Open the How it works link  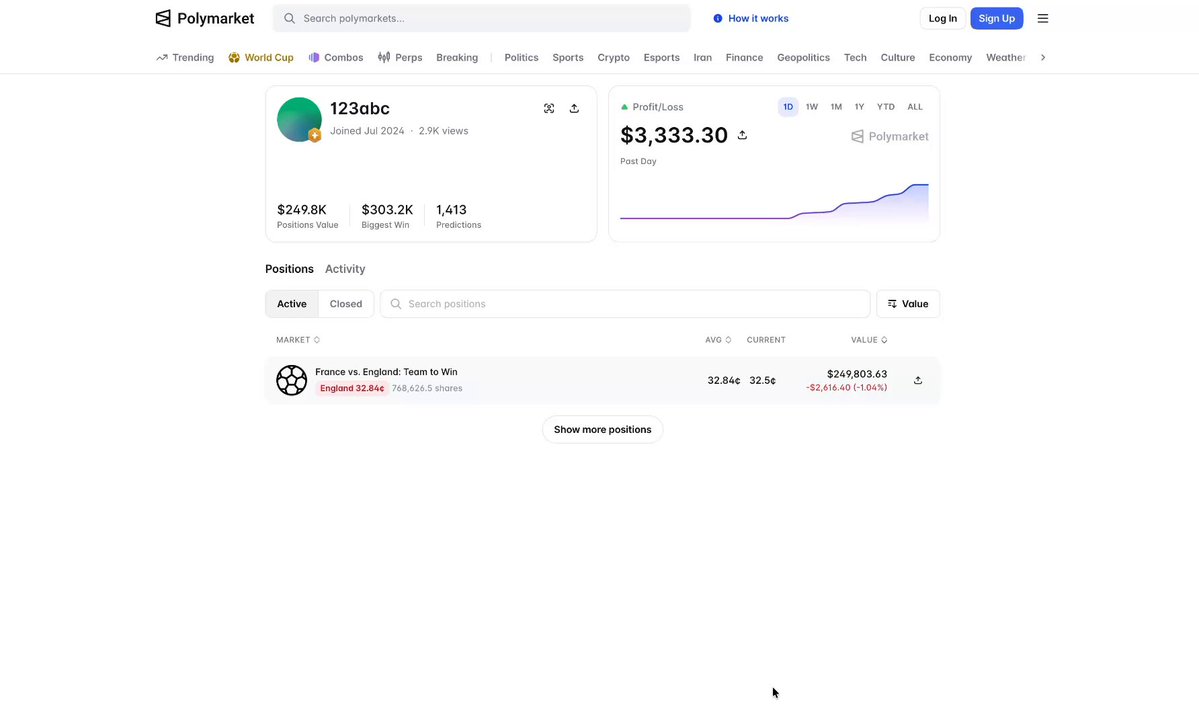[751, 18]
